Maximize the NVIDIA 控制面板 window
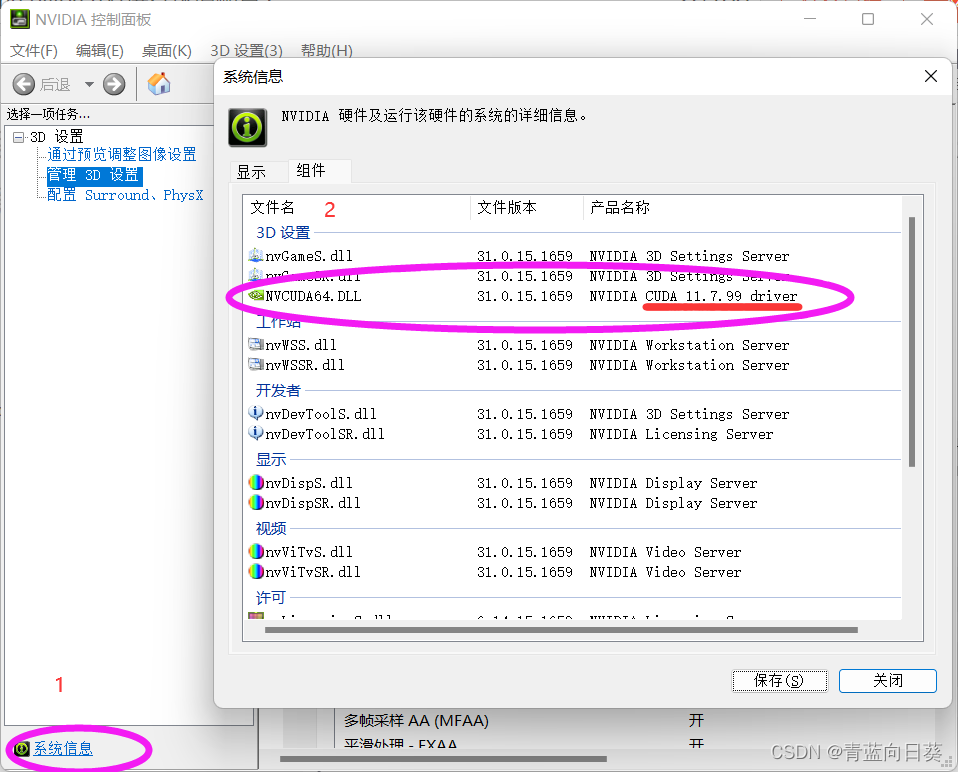Viewport: 958px width, 772px height. (868, 19)
